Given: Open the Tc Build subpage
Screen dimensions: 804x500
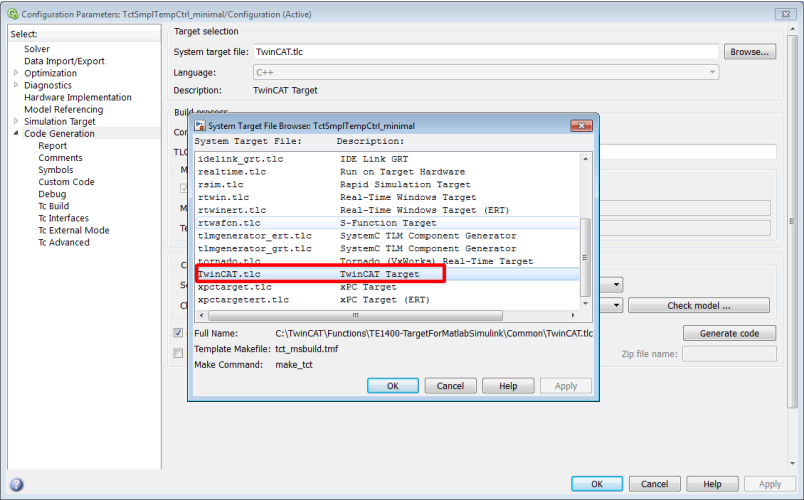Looking at the screenshot, I should 53,206.
